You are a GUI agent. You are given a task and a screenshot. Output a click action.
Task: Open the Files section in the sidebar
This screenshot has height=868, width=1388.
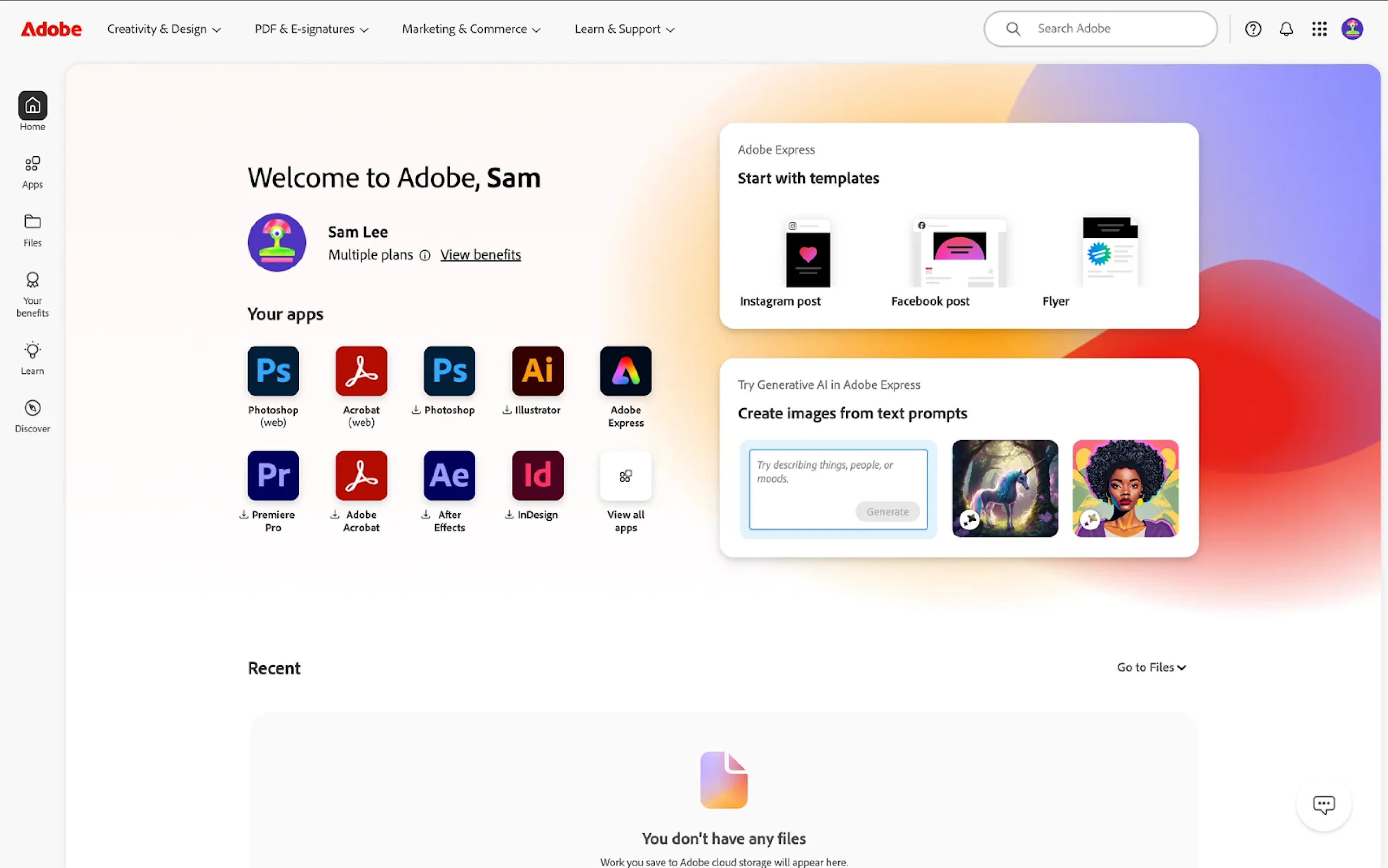coord(32,228)
